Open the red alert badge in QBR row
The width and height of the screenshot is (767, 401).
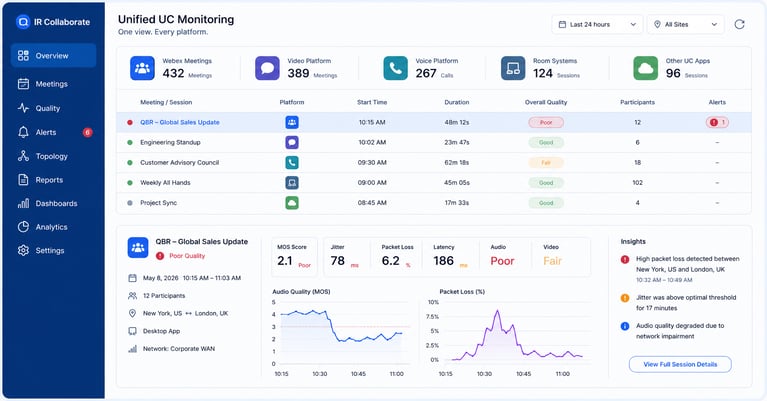[717, 122]
